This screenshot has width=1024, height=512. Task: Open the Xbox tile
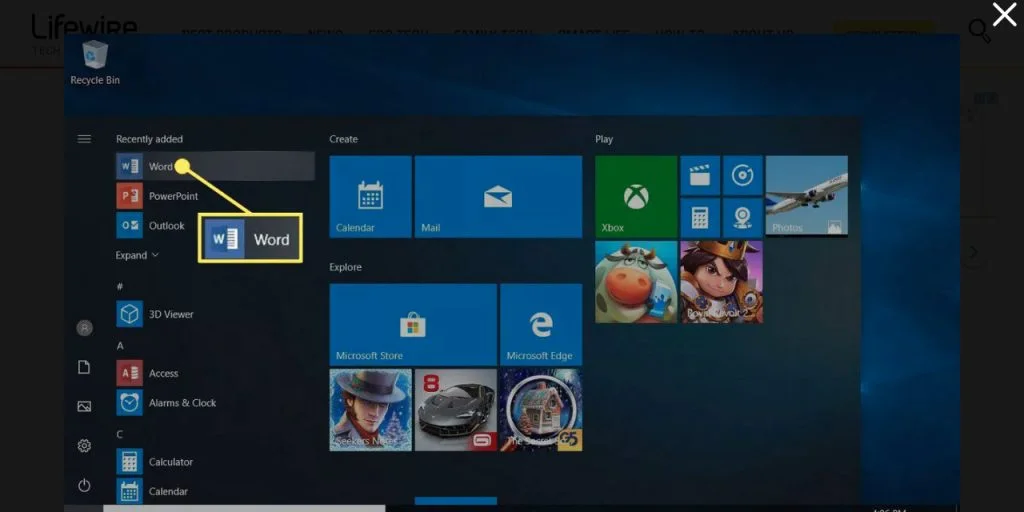(636, 197)
